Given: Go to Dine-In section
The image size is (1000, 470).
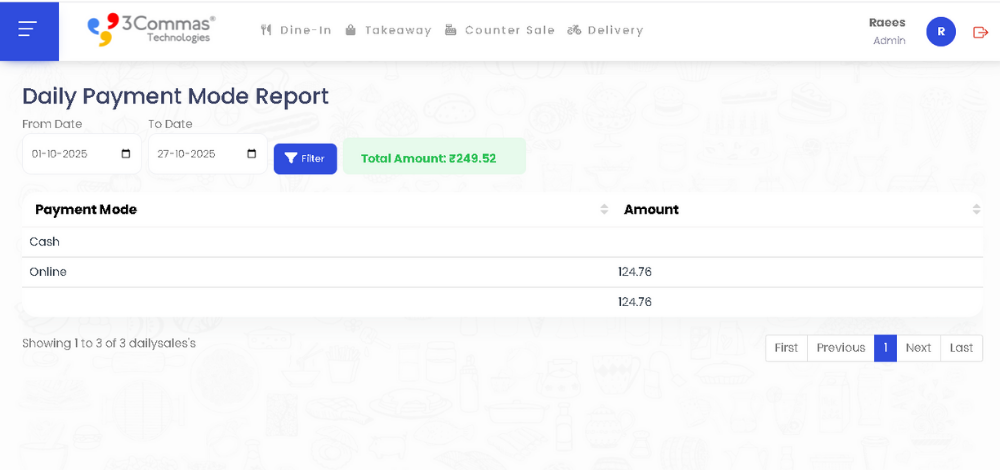Looking at the screenshot, I should click(x=296, y=30).
